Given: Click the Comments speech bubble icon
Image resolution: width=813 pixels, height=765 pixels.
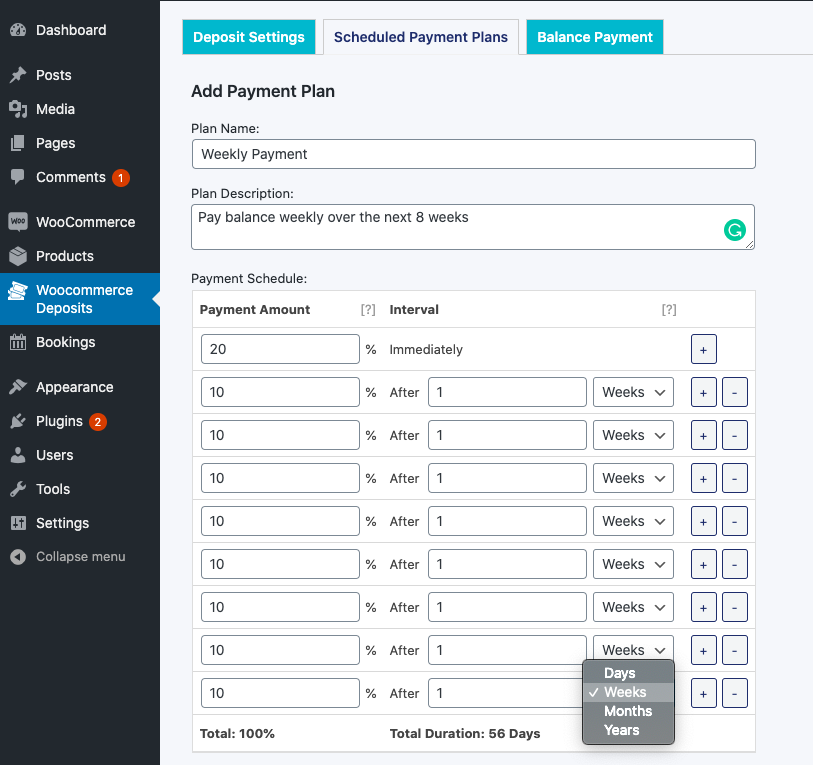Looking at the screenshot, I should (x=18, y=177).
